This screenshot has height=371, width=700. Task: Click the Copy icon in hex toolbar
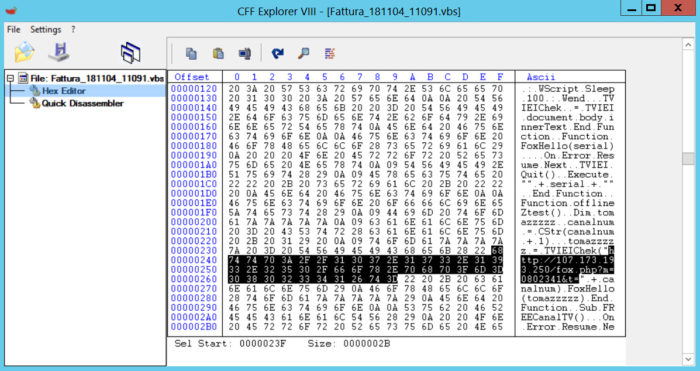click(191, 54)
